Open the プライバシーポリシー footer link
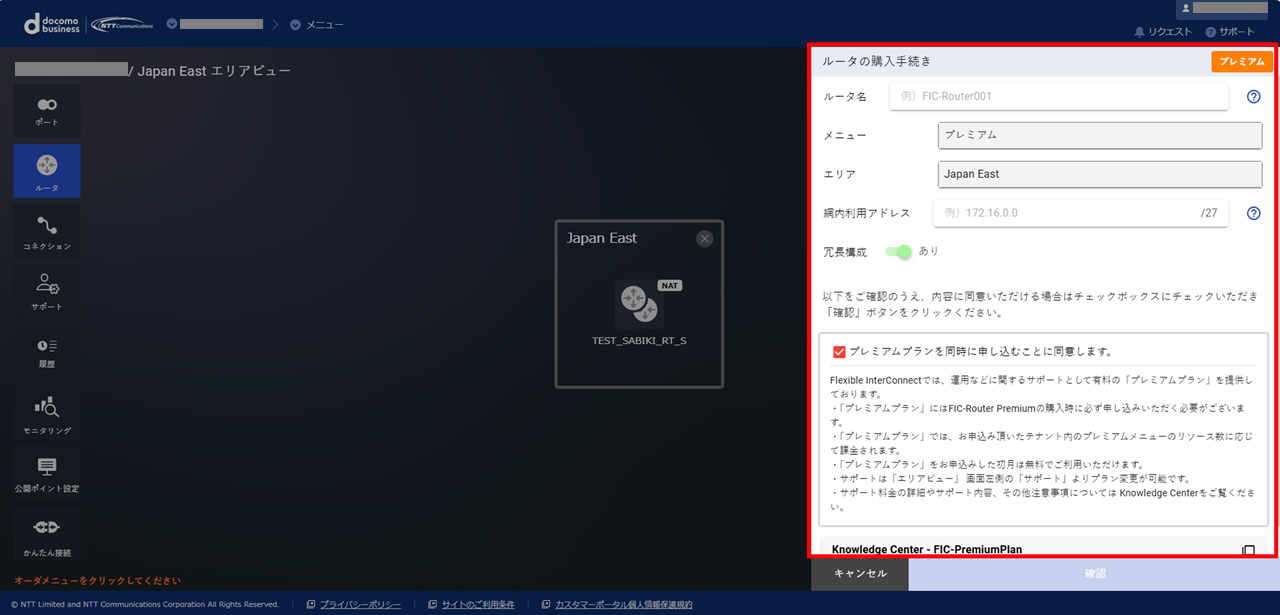 click(x=360, y=605)
